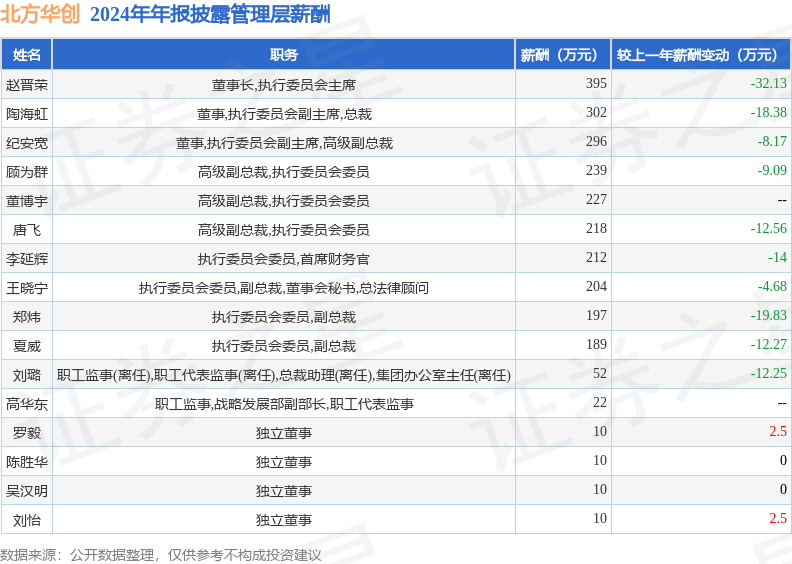
Task: Click change value -12.27
Action: coord(768,344)
